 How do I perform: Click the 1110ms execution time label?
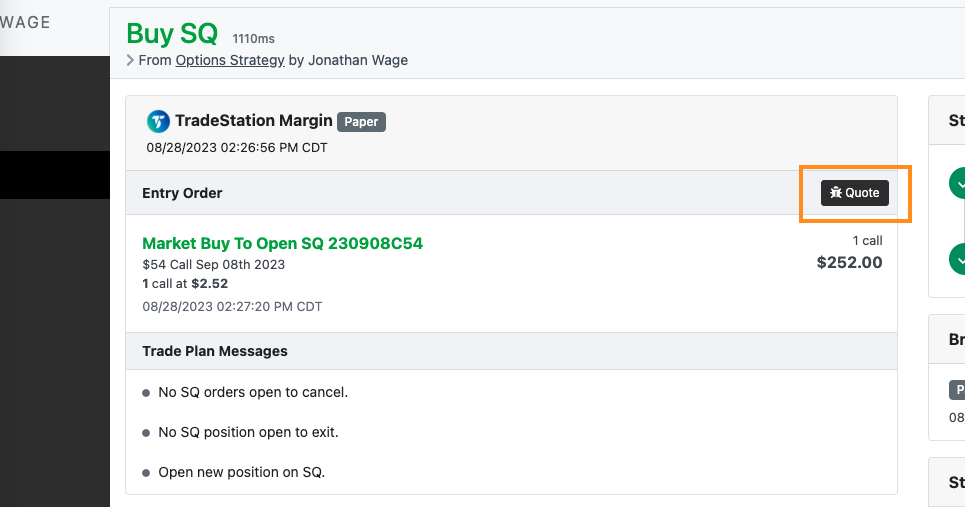pos(253,39)
